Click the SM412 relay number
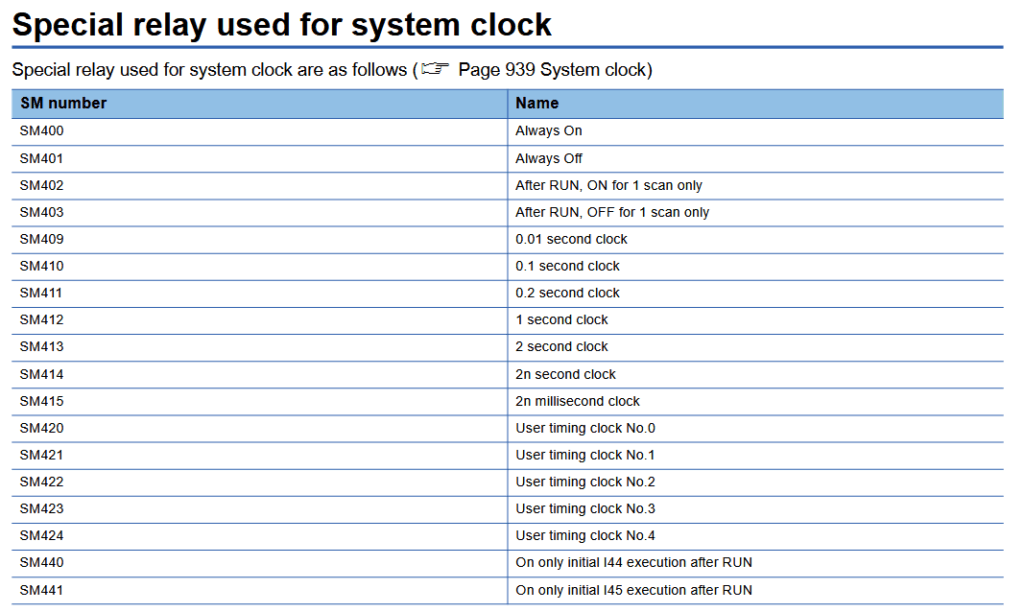The image size is (1024, 612). coord(42,320)
